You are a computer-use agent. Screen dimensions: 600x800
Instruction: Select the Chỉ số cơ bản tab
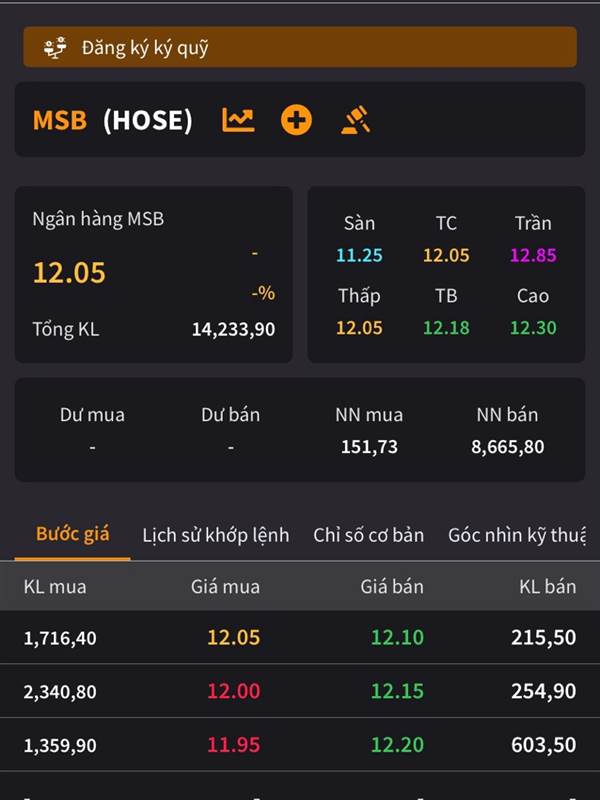tap(368, 535)
